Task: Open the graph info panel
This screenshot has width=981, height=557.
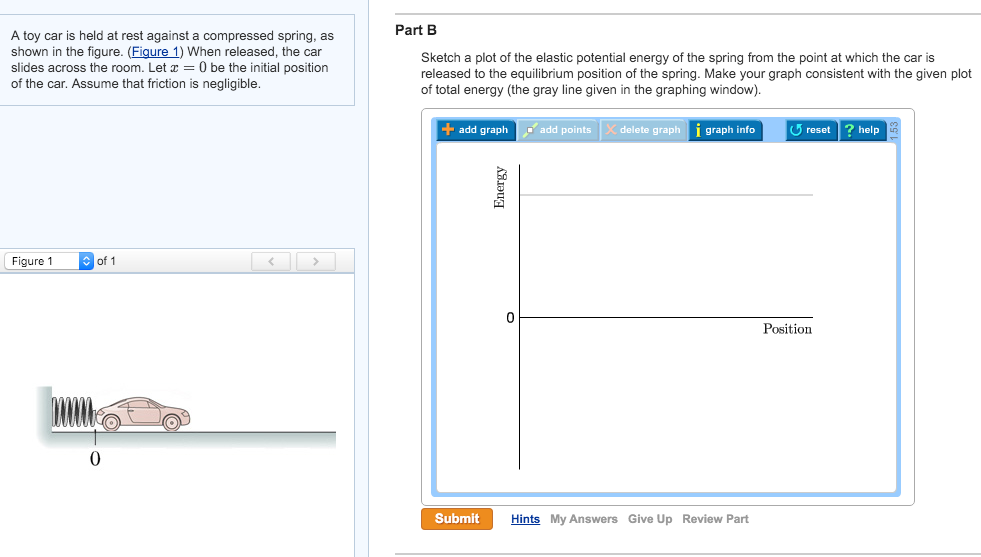Action: [724, 130]
